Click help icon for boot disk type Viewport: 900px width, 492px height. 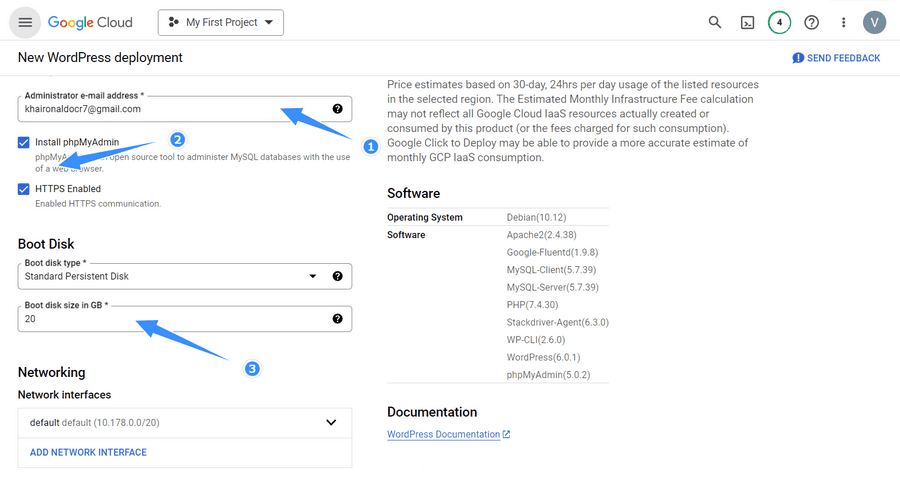pyautogui.click(x=338, y=276)
